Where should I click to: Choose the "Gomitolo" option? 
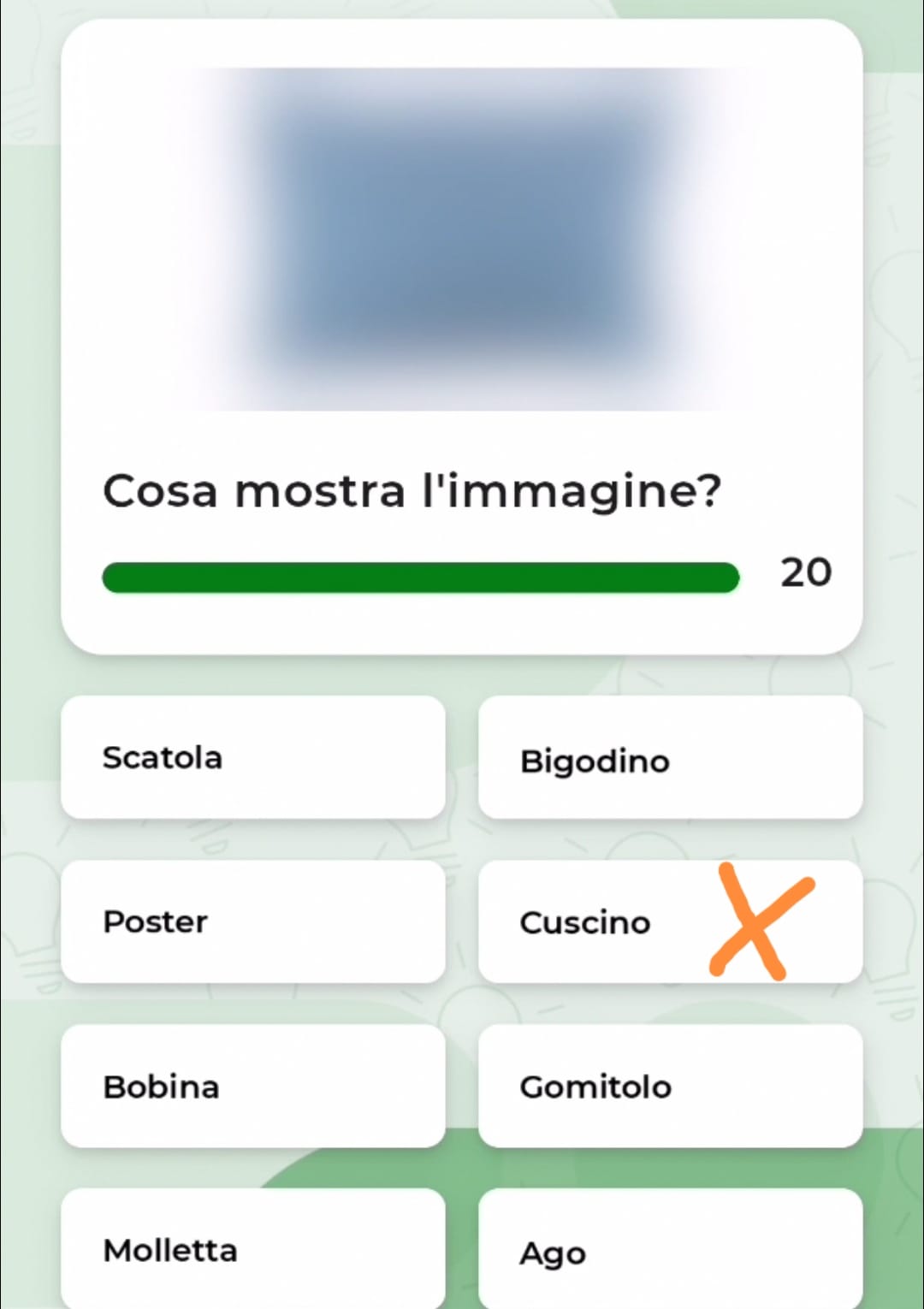pos(670,1086)
